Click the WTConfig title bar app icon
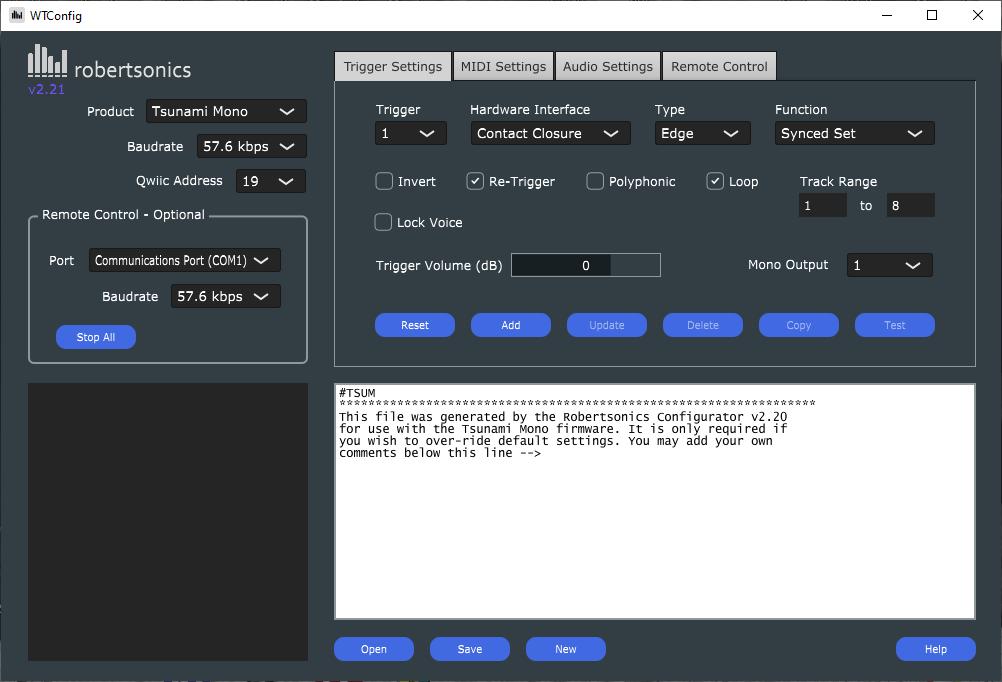 click(x=16, y=15)
